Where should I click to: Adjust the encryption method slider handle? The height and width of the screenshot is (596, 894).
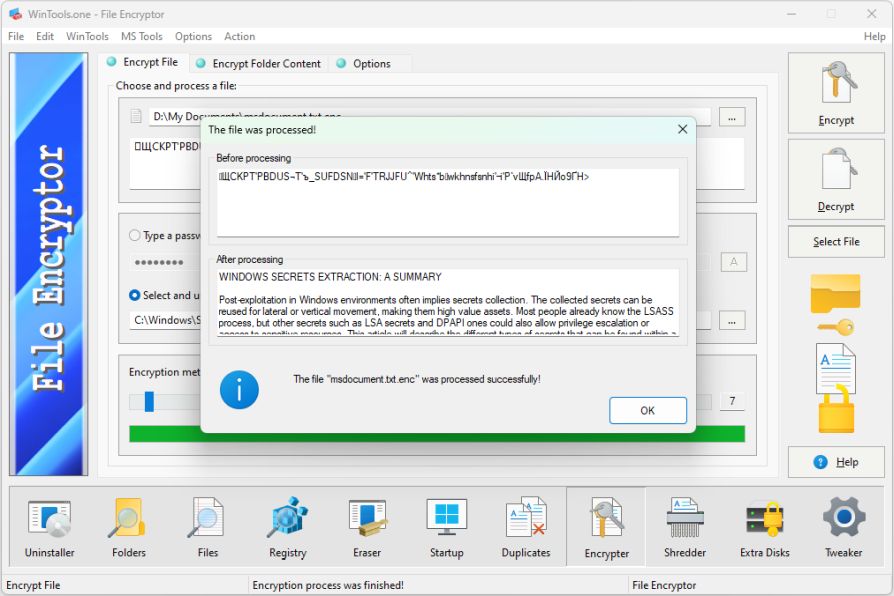pos(149,401)
